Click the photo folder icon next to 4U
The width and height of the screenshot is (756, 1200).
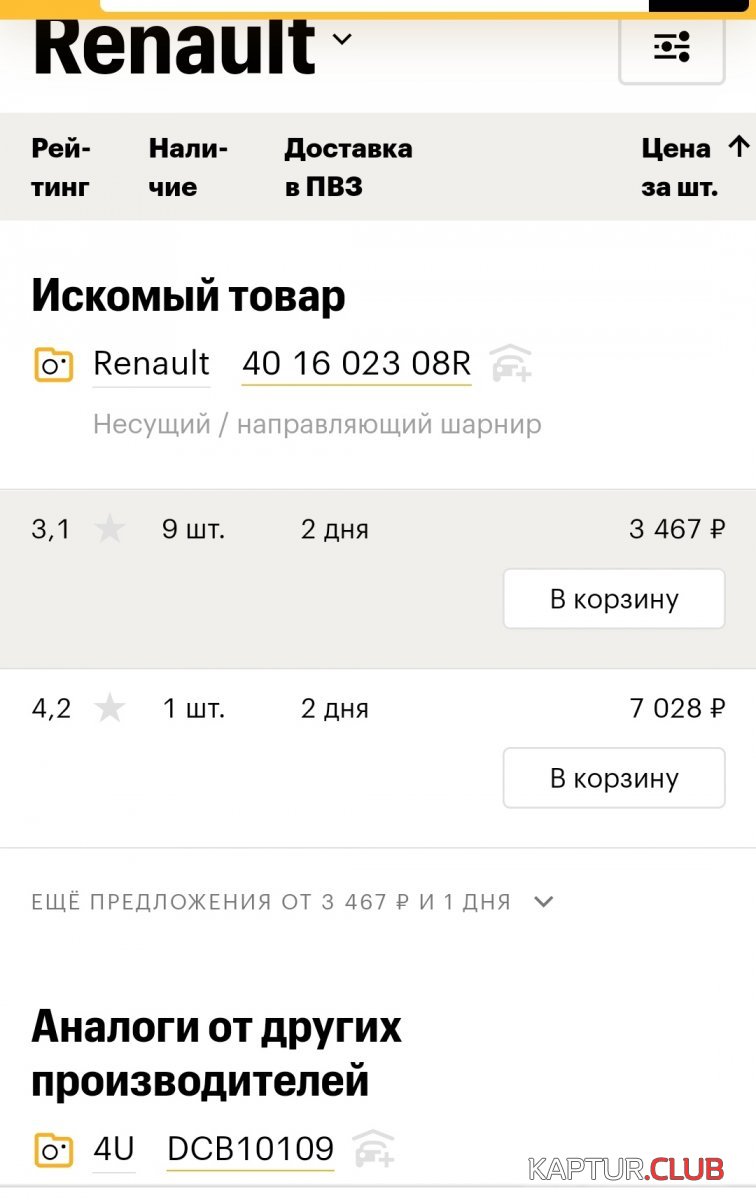pyautogui.click(x=53, y=1149)
